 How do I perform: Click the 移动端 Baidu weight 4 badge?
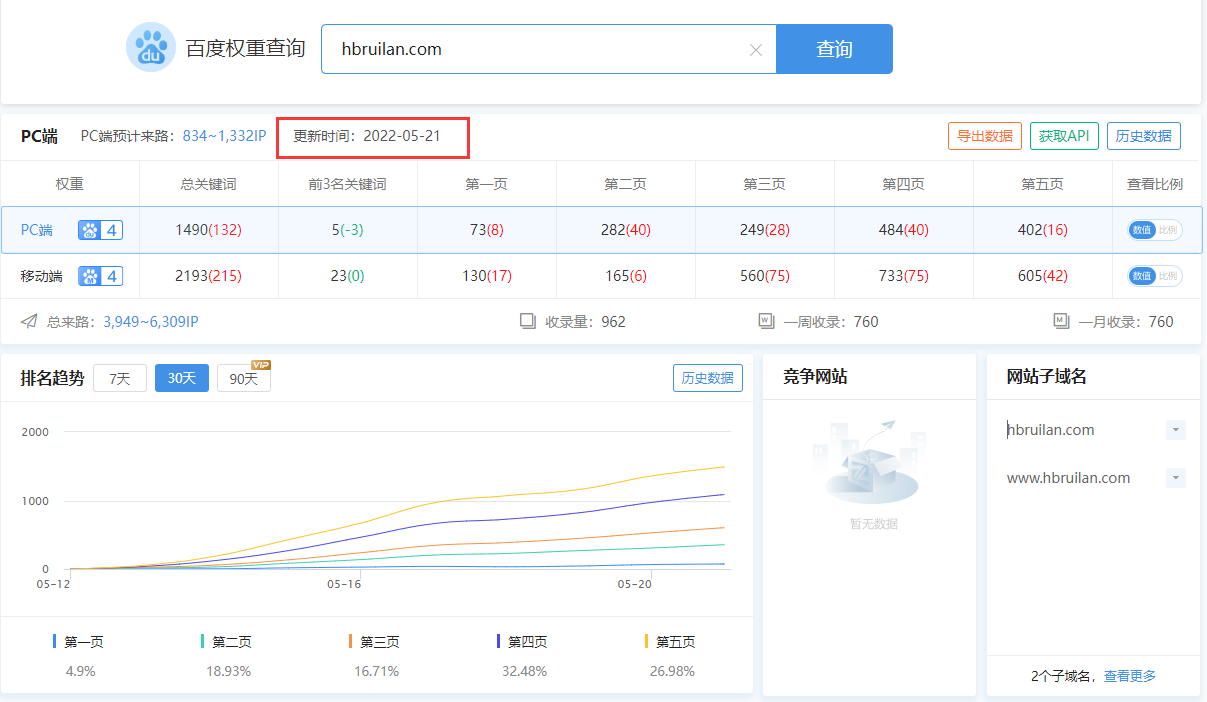(100, 276)
